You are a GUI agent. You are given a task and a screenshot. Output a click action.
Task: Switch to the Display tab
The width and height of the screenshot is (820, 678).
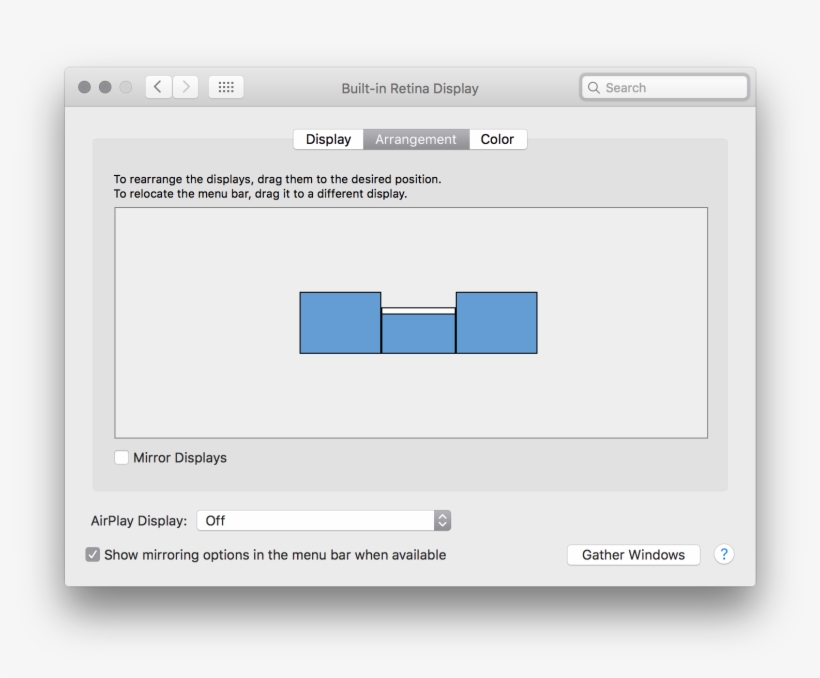328,139
